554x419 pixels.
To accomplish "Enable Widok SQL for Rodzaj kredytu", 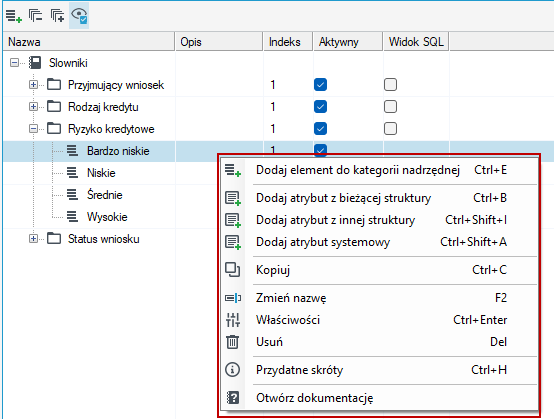I will pyautogui.click(x=390, y=107).
